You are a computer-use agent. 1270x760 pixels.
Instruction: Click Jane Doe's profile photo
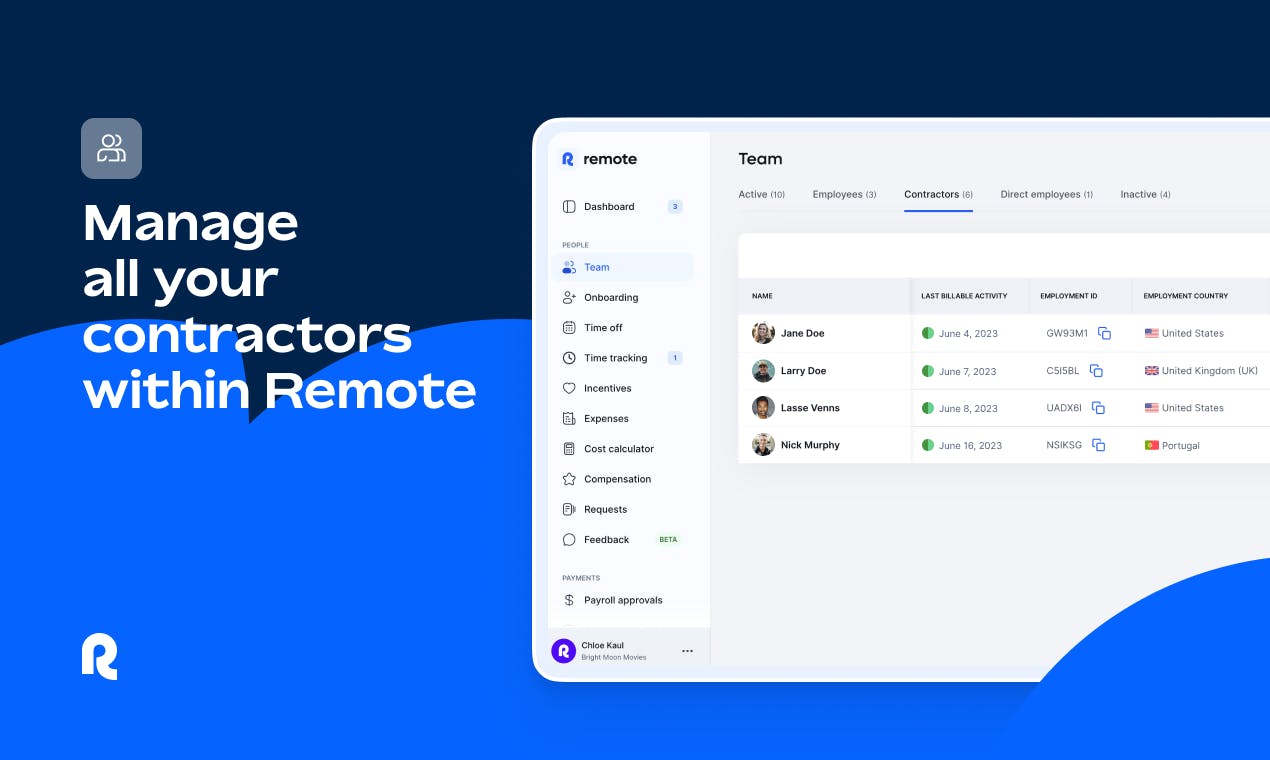(x=763, y=333)
